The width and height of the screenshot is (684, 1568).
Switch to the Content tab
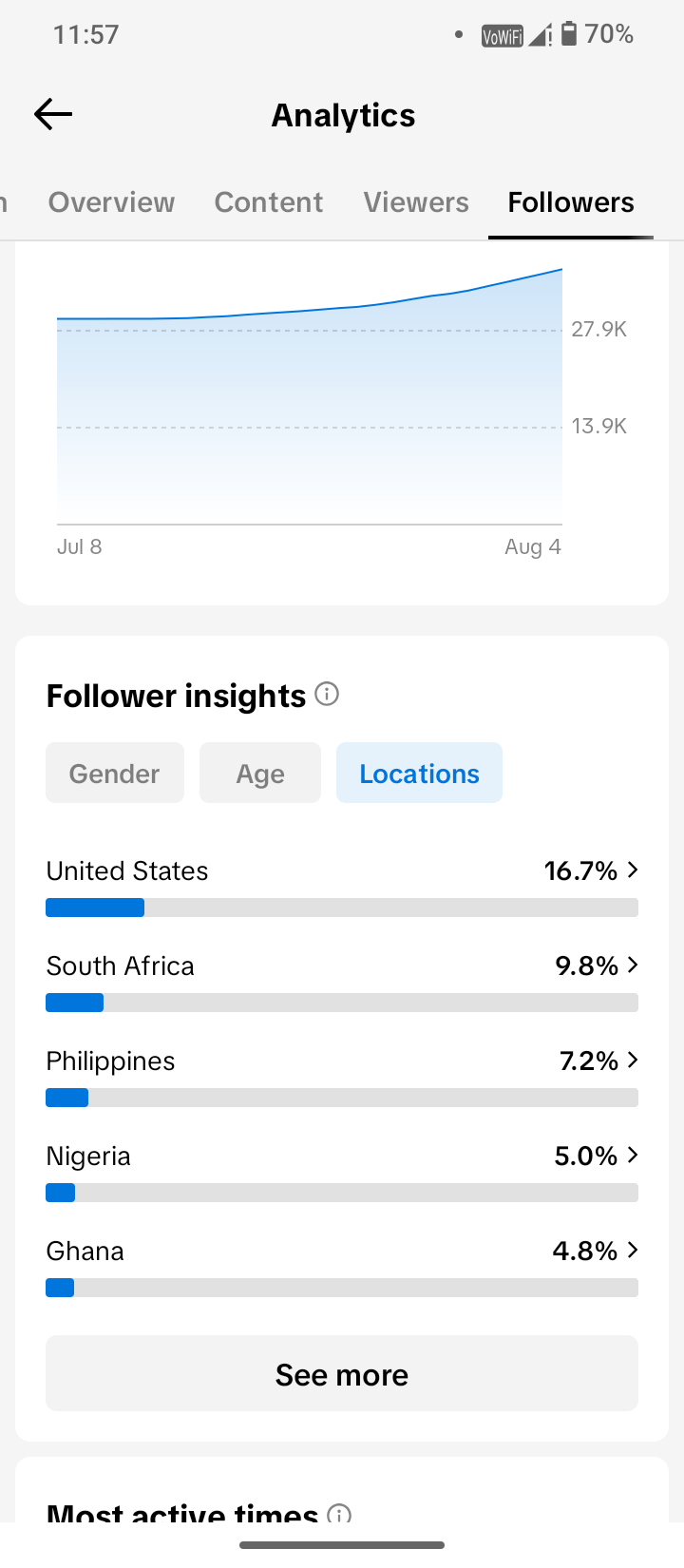click(x=269, y=202)
